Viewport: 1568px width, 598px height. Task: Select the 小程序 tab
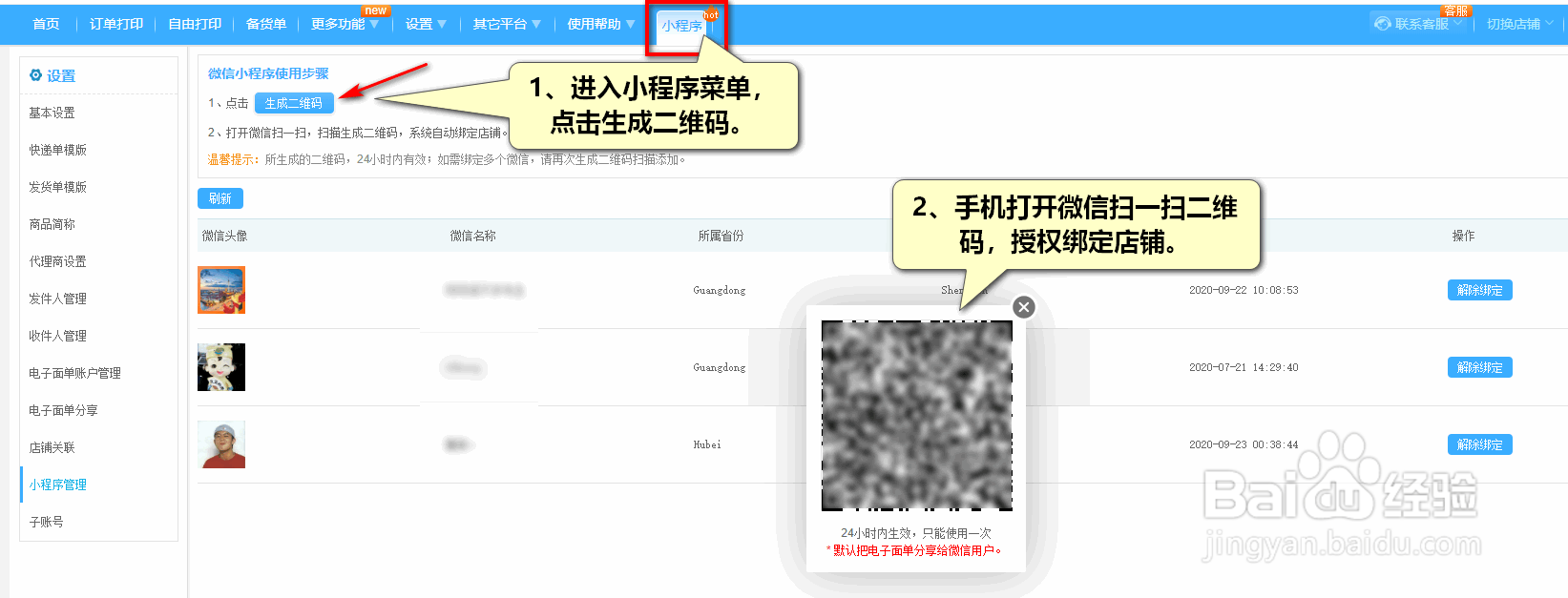tap(682, 26)
